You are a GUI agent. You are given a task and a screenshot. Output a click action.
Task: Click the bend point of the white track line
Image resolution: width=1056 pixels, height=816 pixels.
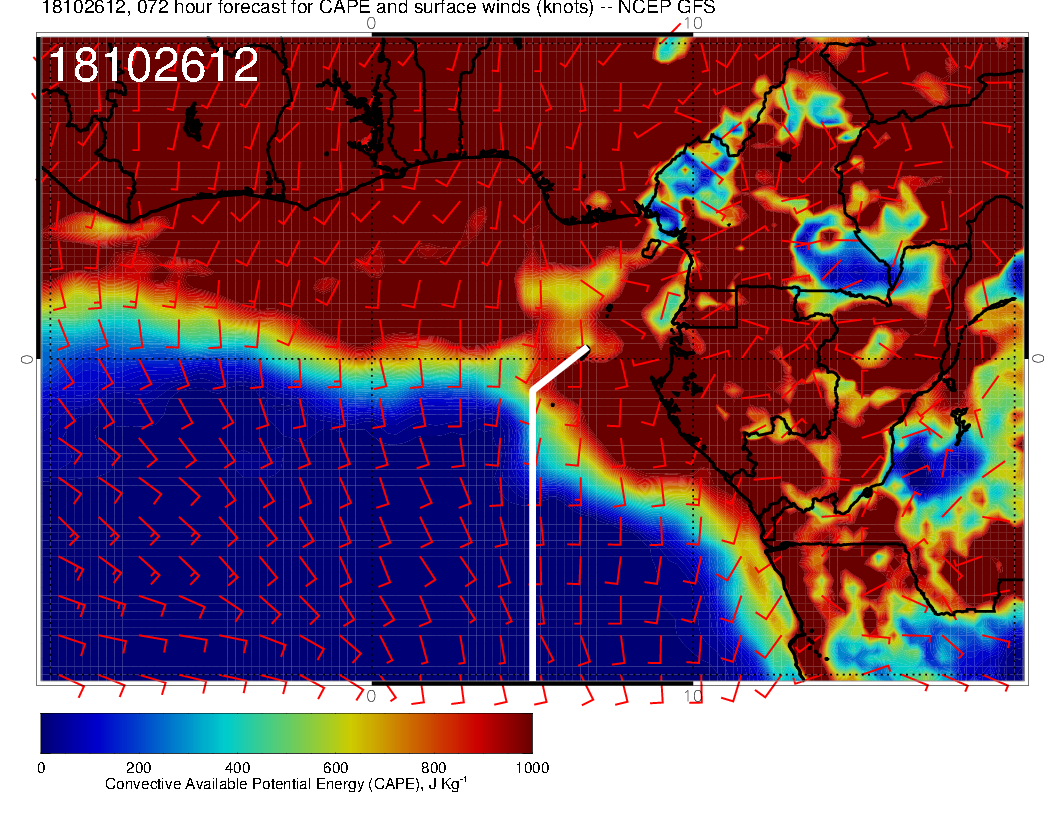pyautogui.click(x=532, y=390)
